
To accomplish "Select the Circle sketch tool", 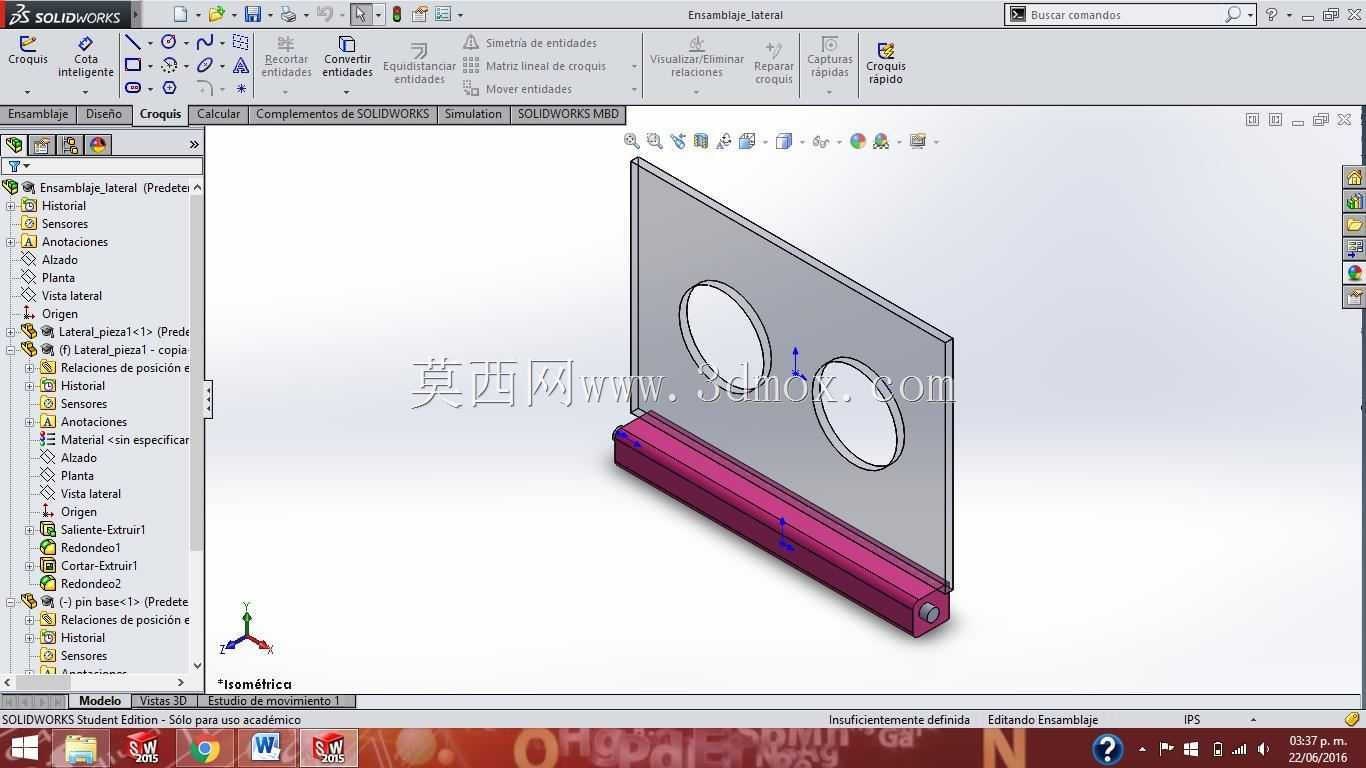I will [x=169, y=42].
